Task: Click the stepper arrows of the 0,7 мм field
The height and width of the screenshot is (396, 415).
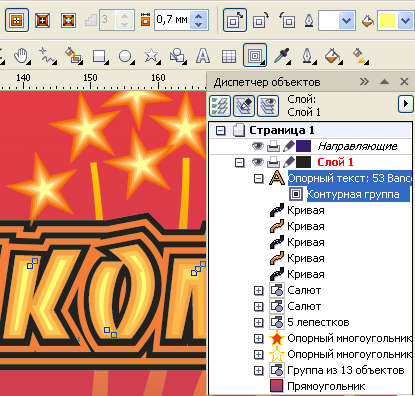Action: [199, 20]
